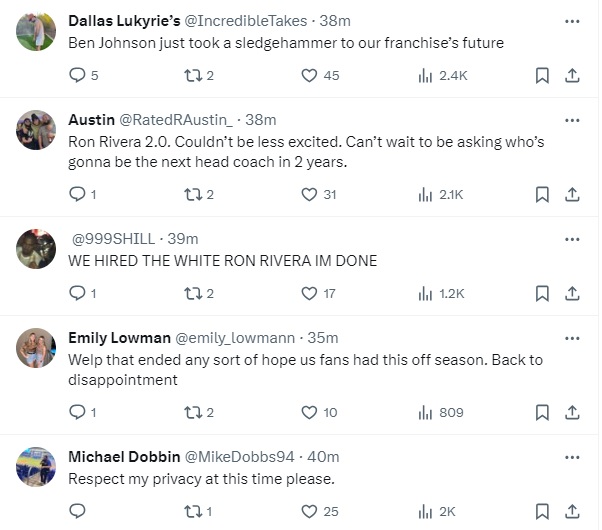The width and height of the screenshot is (602, 530).
Task: Open more options menu on @999SHILL tweet
Action: click(572, 239)
